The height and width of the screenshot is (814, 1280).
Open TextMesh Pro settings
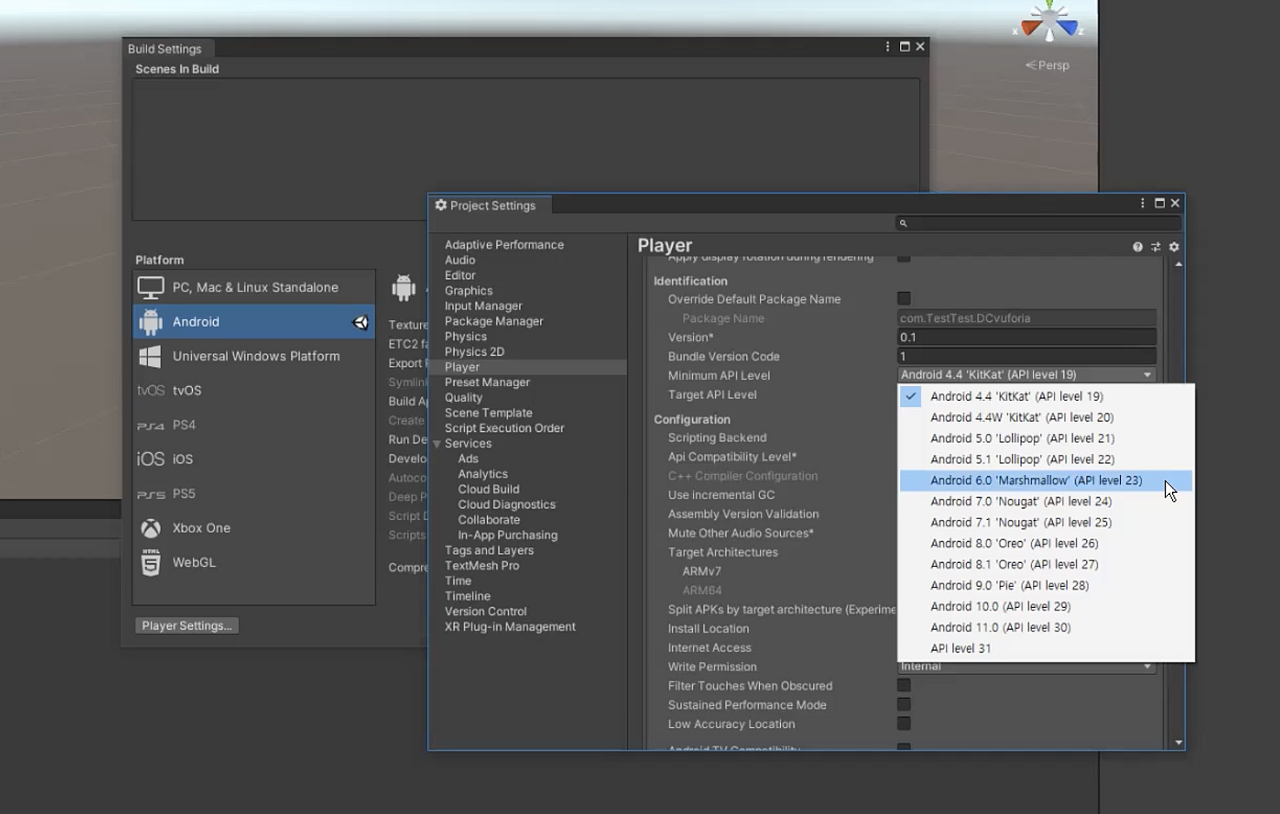(482, 566)
